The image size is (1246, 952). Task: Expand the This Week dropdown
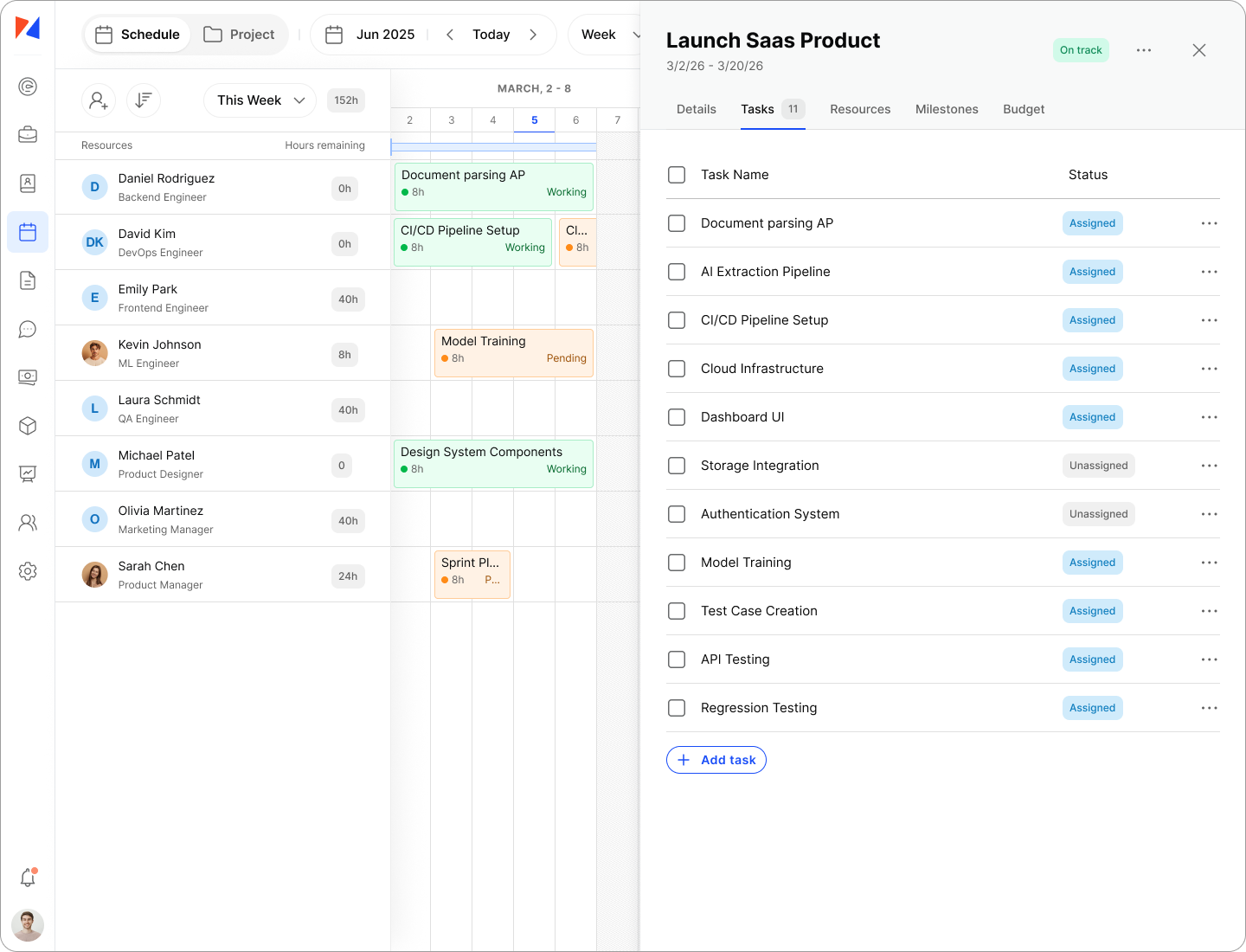[260, 100]
